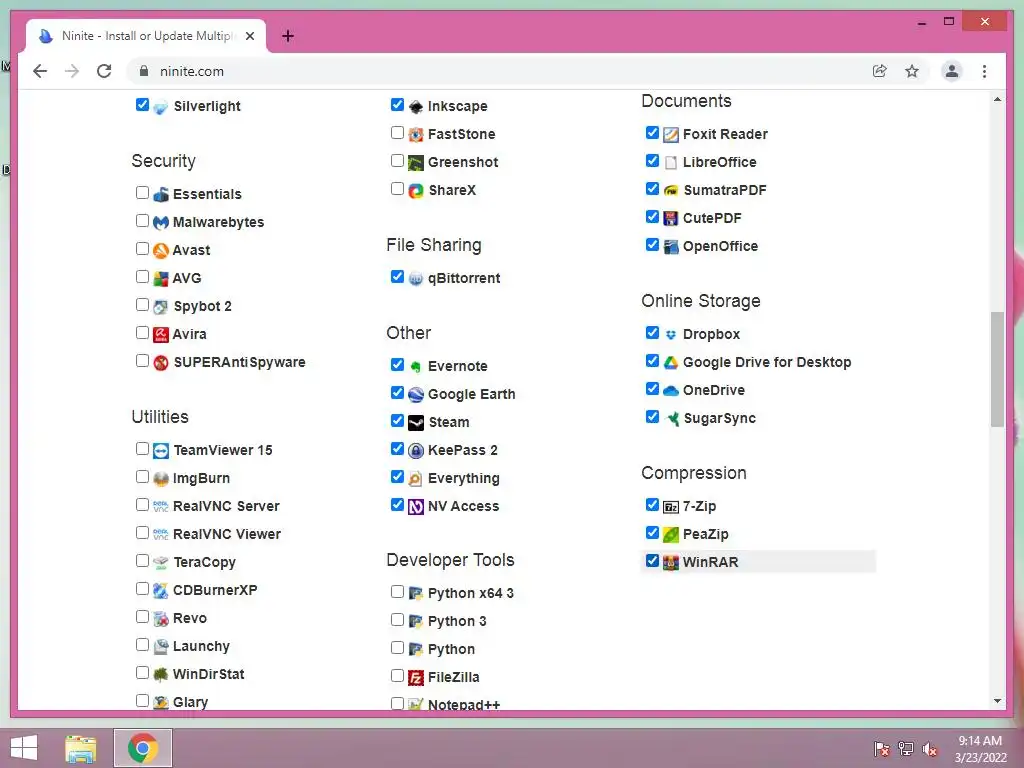Reload the ninite.com page
This screenshot has width=1024, height=768.
click(x=104, y=71)
